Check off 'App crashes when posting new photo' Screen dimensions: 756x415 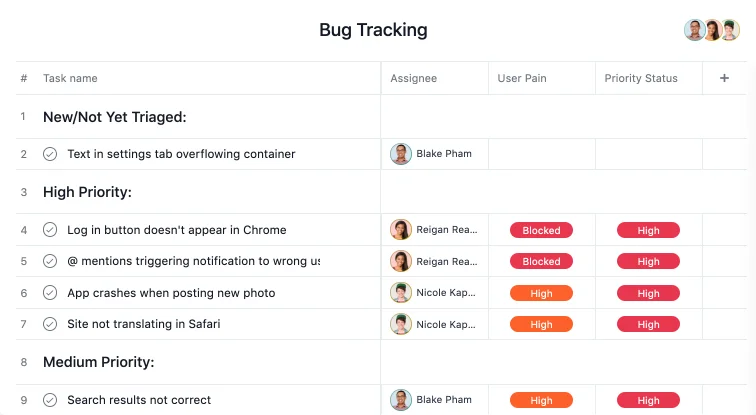pos(50,293)
